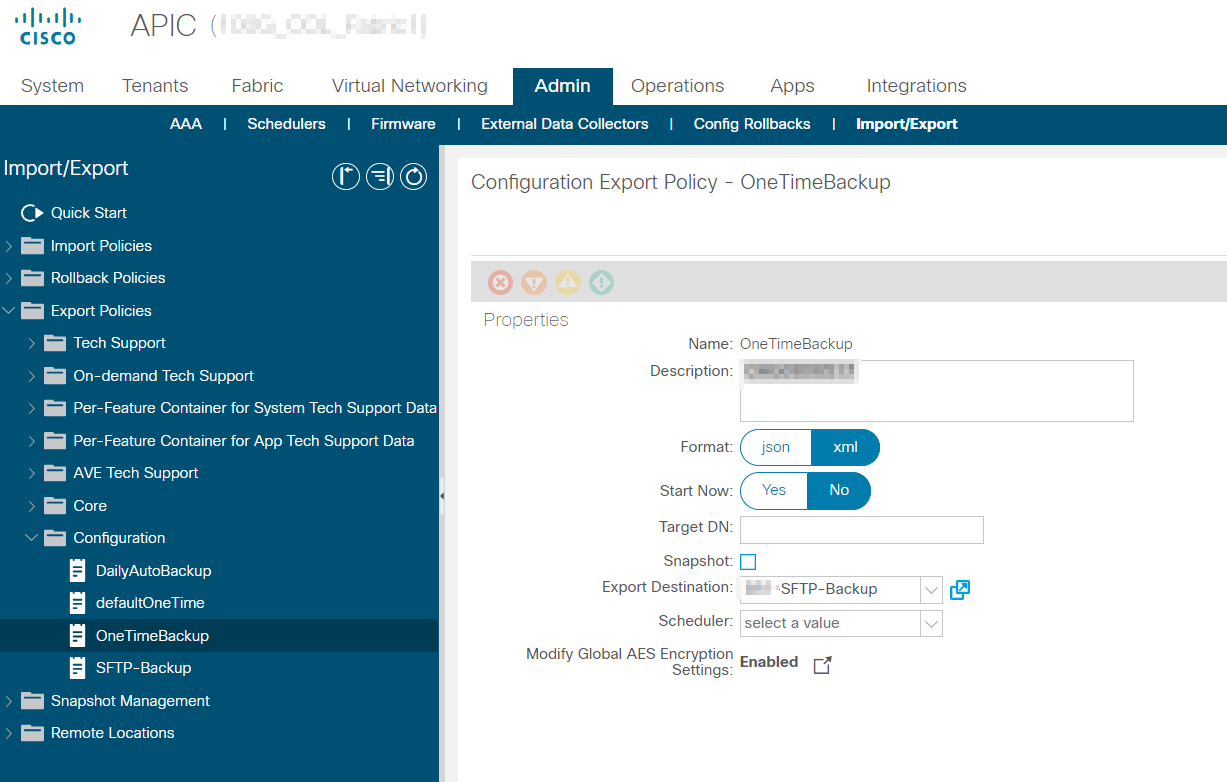This screenshot has width=1227, height=782.
Task: Click the Import Policies folder icon
Action: pos(33,246)
